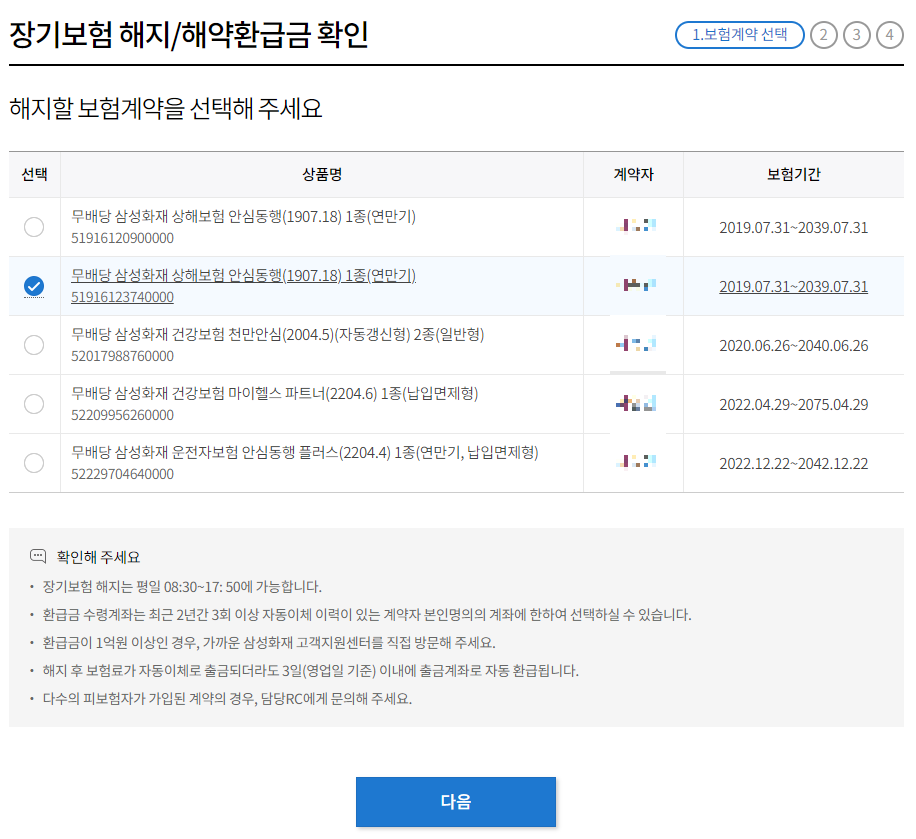Click notice line about 담당RC에게 문의
Screen dimensions: 916x839
[227, 699]
